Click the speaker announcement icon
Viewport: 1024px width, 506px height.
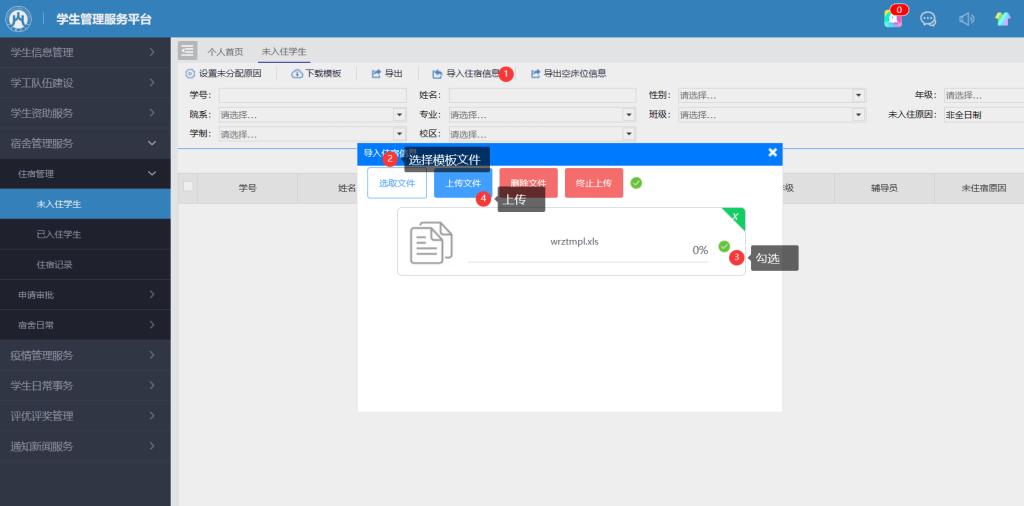[966, 19]
